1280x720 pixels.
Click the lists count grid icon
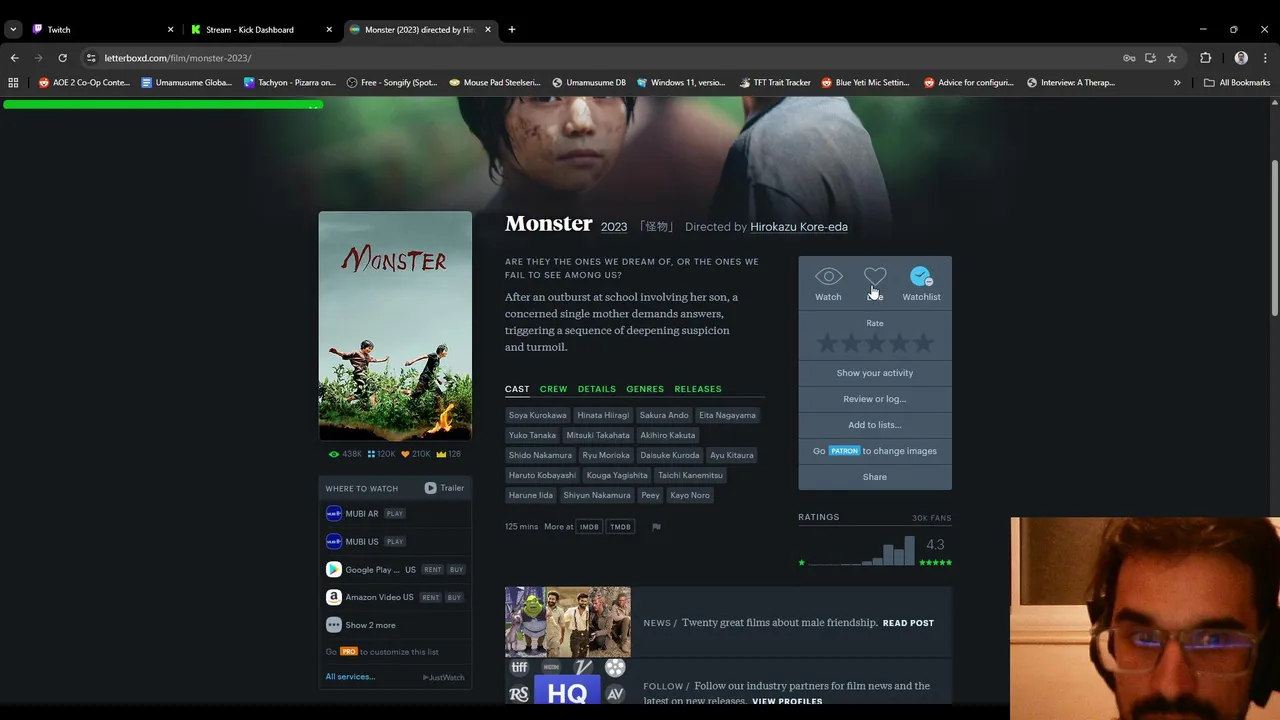pos(371,454)
